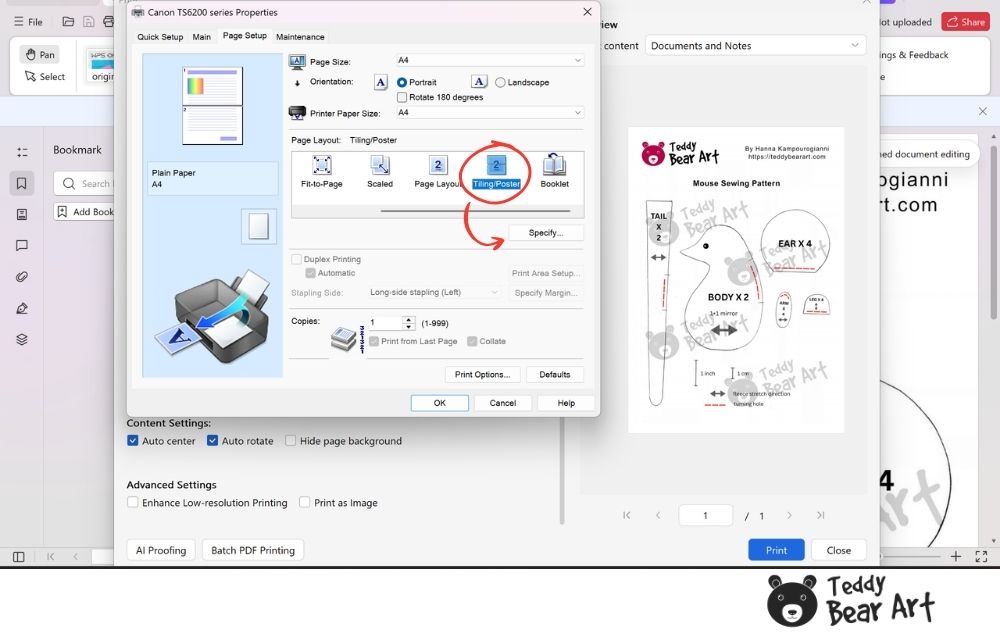Click the Specify... button
This screenshot has width=1000, height=640.
click(546, 233)
